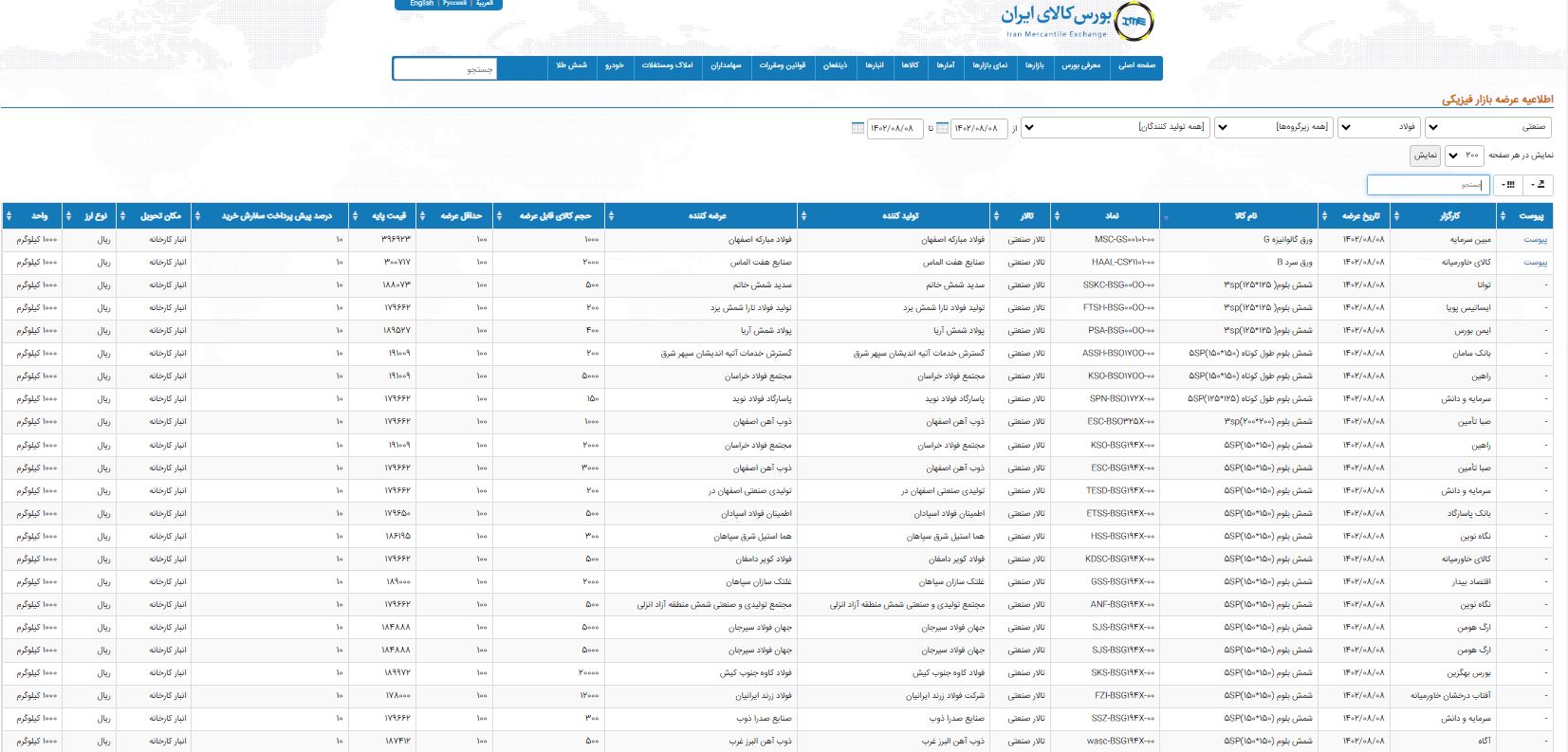Open the end date calendar picker icon
This screenshot has height=752, width=1568.
(858, 128)
